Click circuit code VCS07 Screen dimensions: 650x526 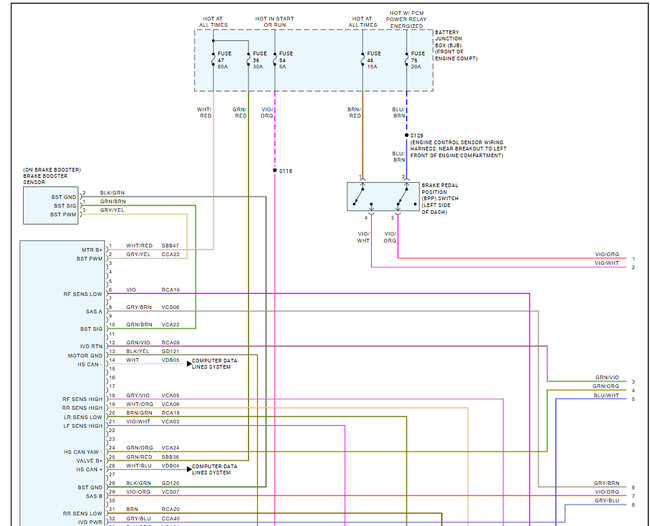(170, 492)
